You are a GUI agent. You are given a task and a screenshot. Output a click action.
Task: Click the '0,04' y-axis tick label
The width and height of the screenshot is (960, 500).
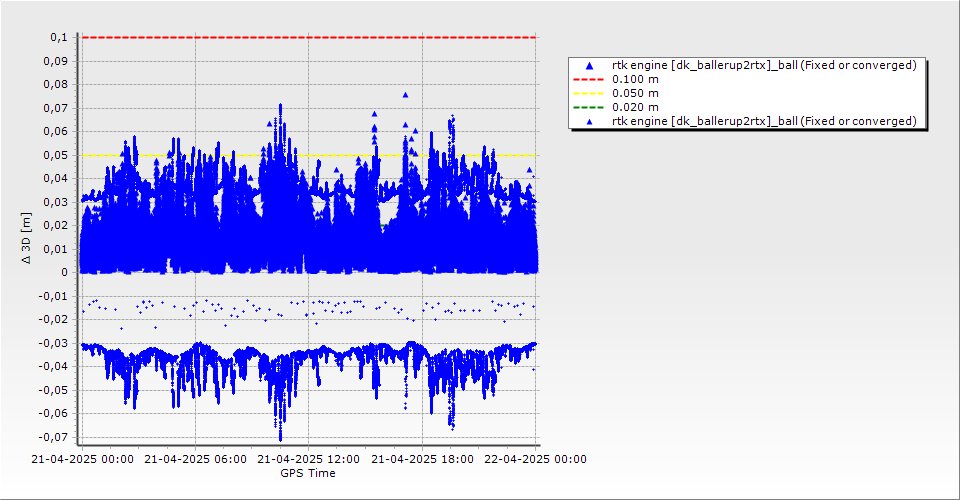coord(56,179)
